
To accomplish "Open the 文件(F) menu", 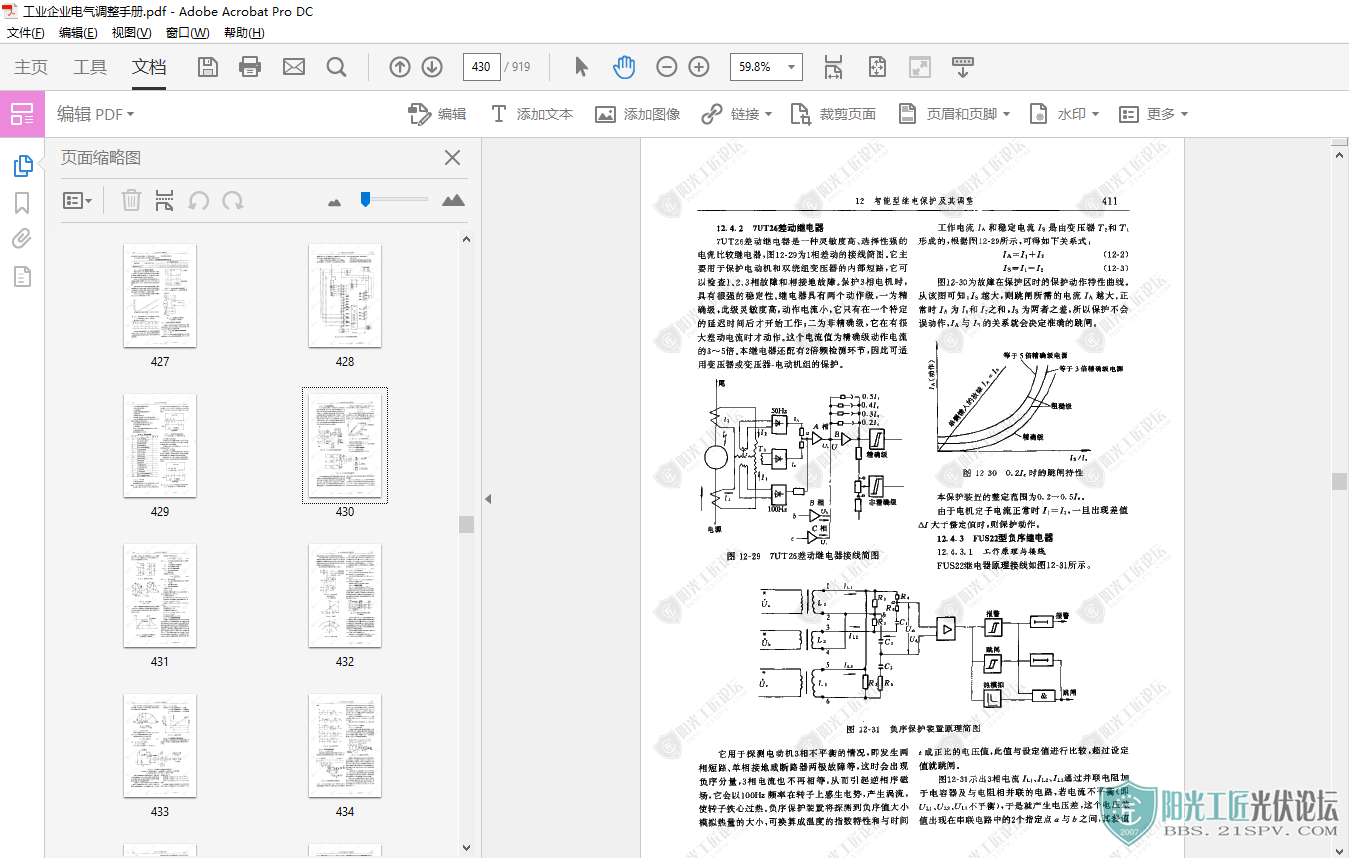I will [26, 33].
